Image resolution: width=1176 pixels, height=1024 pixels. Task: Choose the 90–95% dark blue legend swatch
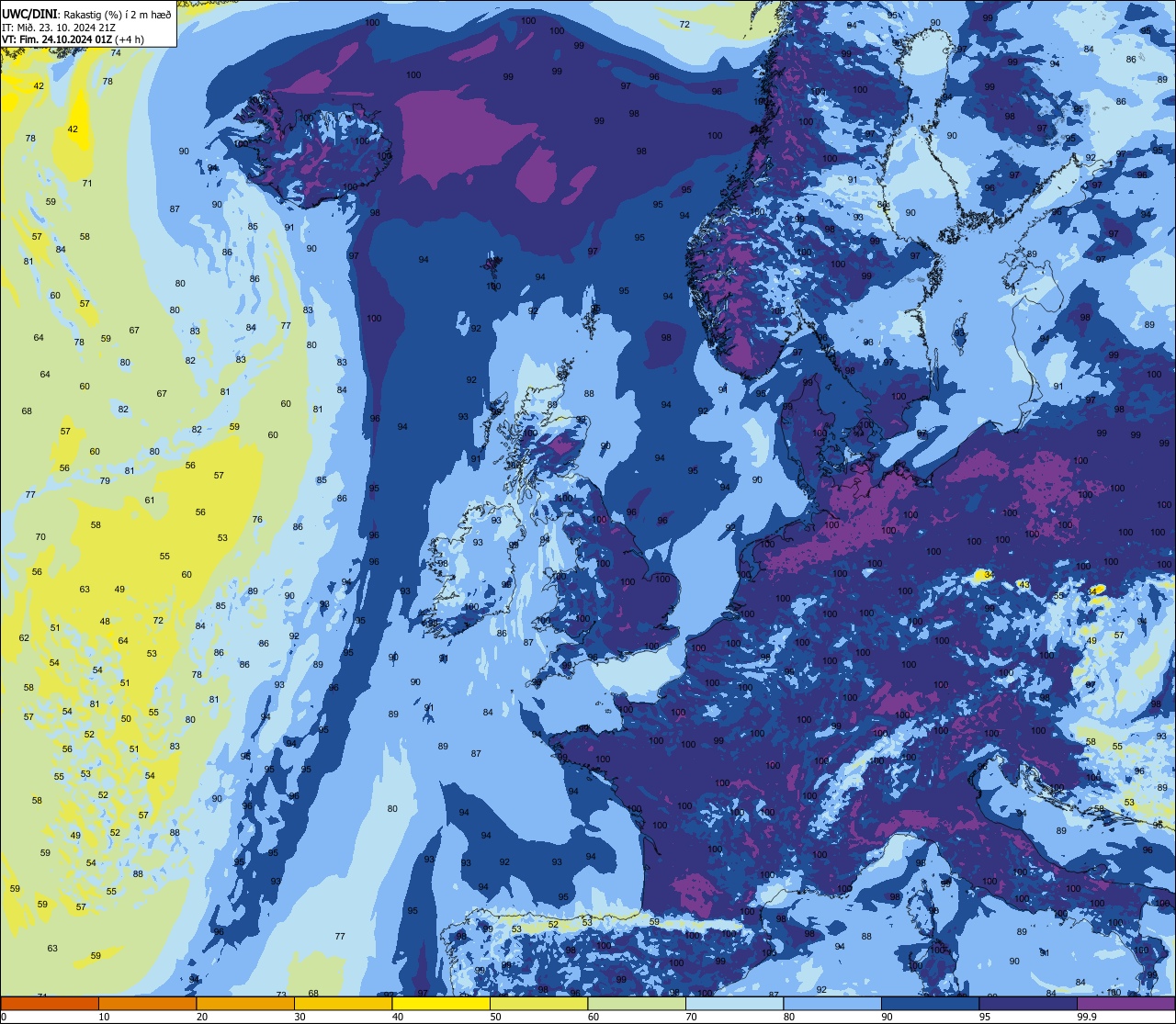[930, 1003]
